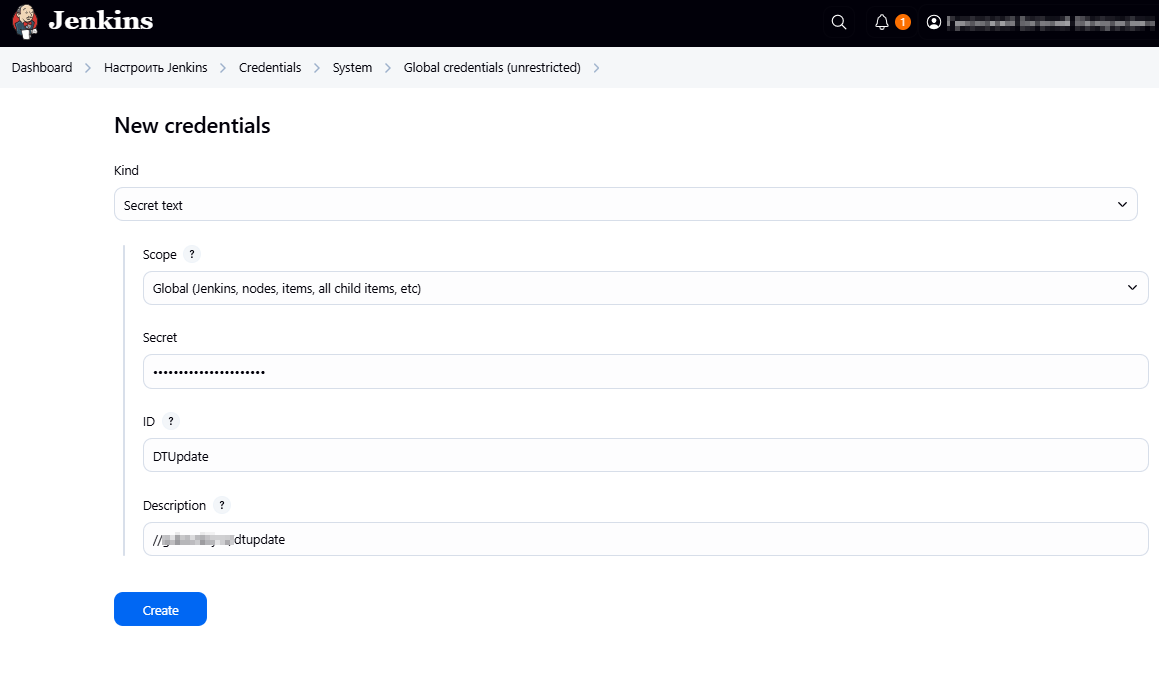Open the Credentials breadcrumb link

[x=270, y=68]
